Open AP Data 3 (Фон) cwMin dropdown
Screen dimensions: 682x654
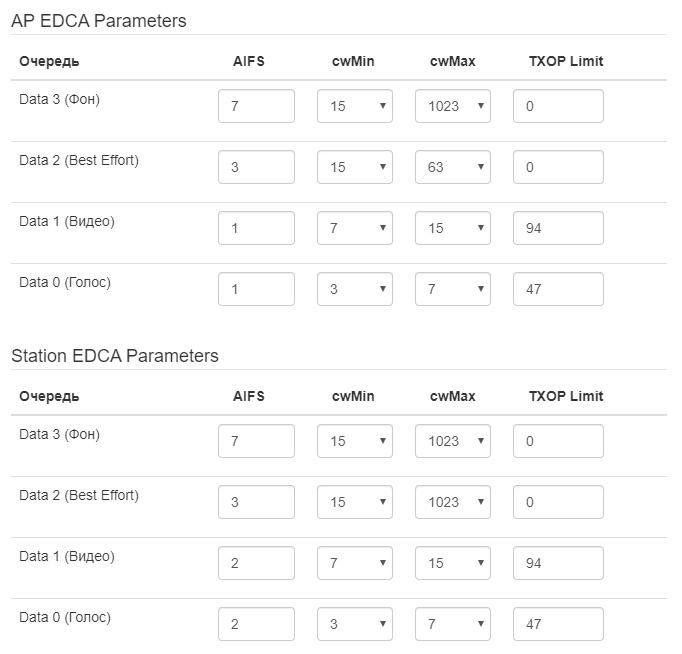click(354, 106)
